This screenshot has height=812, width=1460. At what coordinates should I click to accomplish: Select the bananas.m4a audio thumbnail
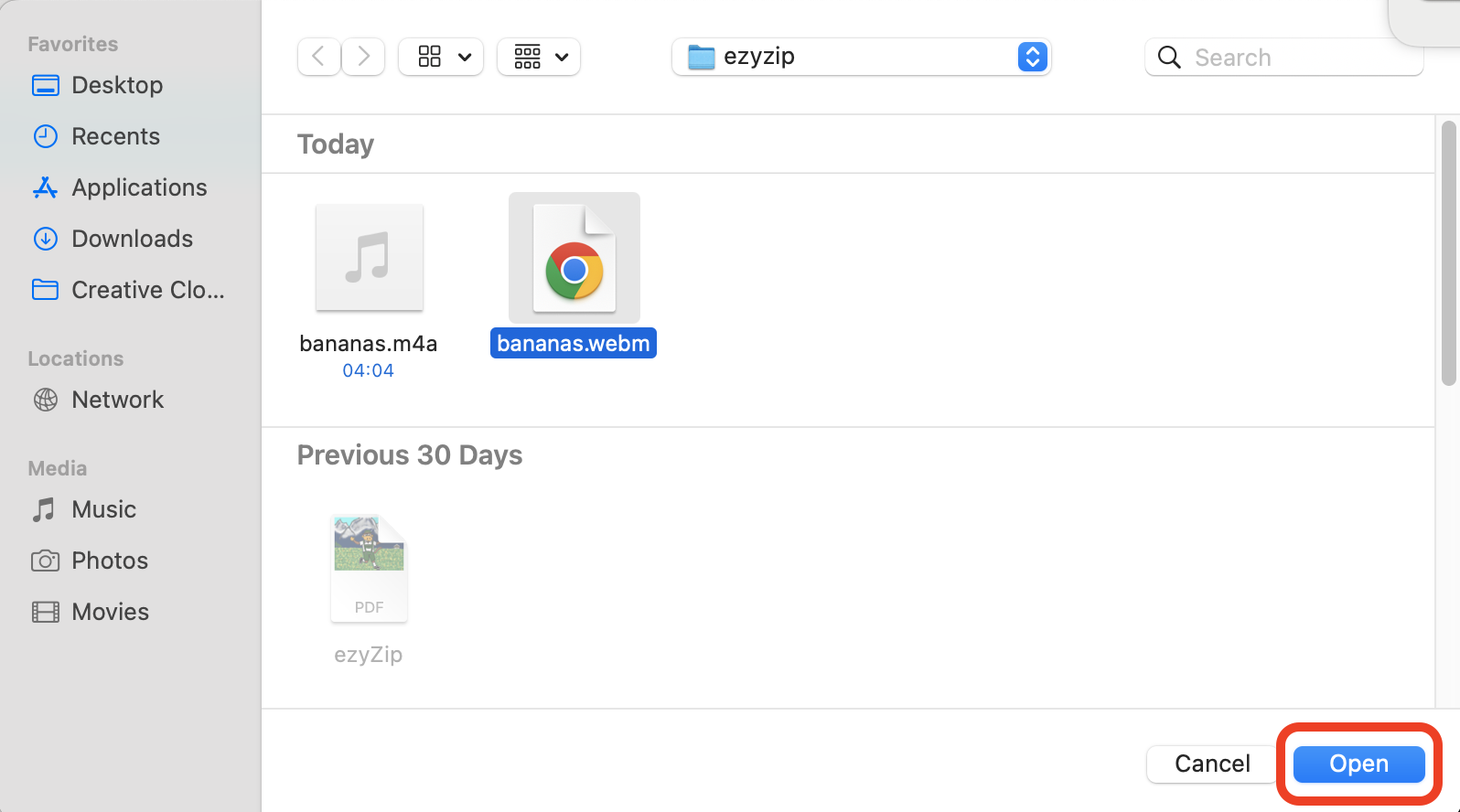[370, 258]
